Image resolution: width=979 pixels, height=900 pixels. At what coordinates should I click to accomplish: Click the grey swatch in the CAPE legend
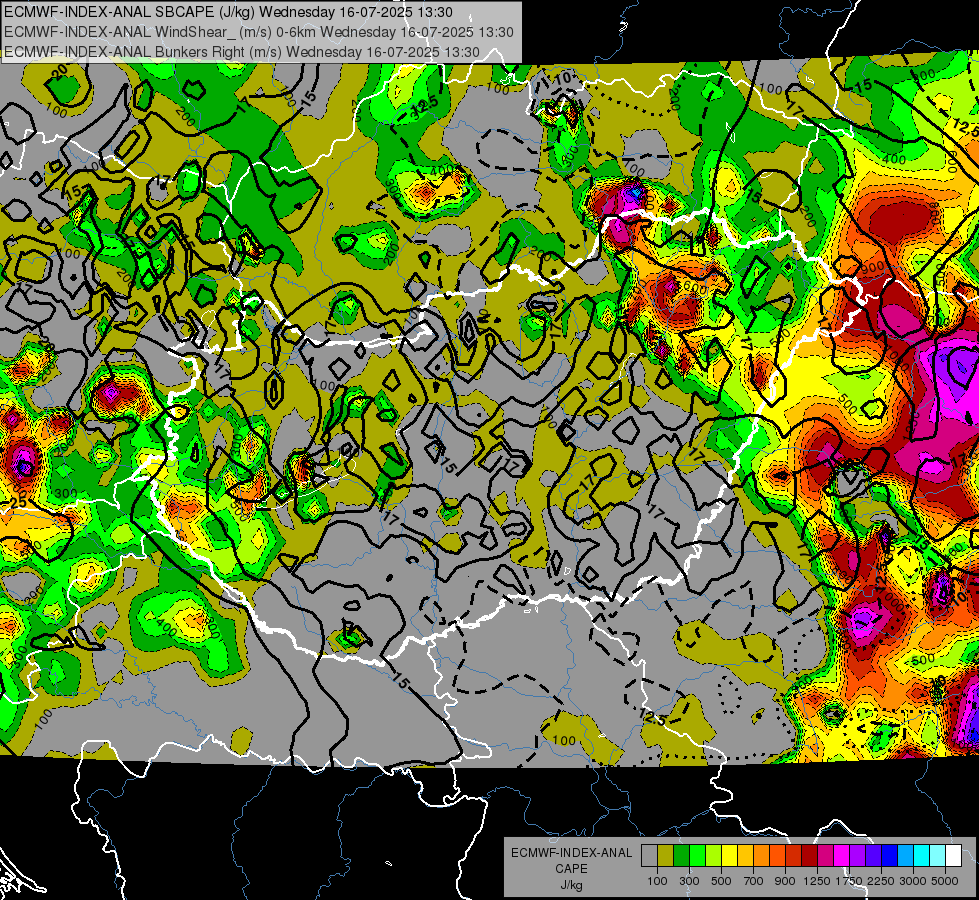(x=649, y=856)
